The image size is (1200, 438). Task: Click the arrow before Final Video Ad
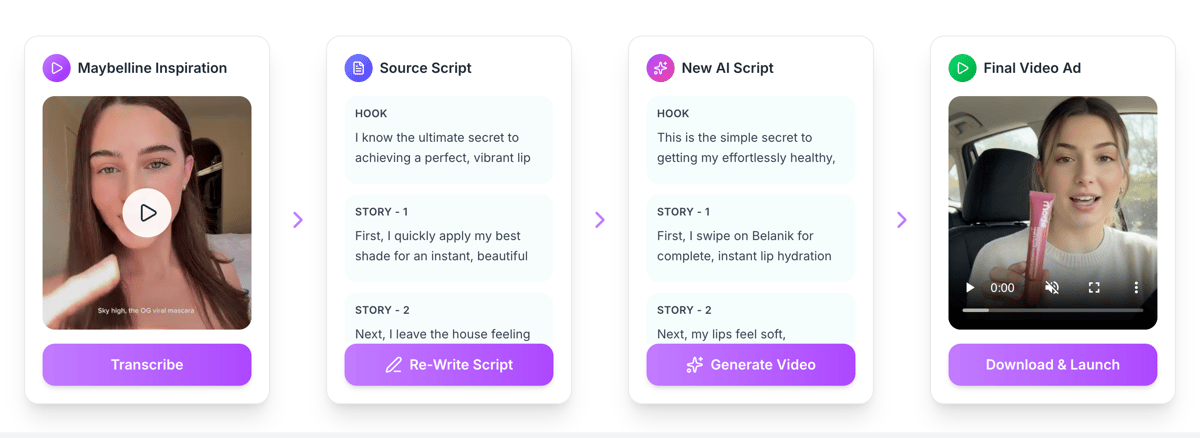[902, 220]
